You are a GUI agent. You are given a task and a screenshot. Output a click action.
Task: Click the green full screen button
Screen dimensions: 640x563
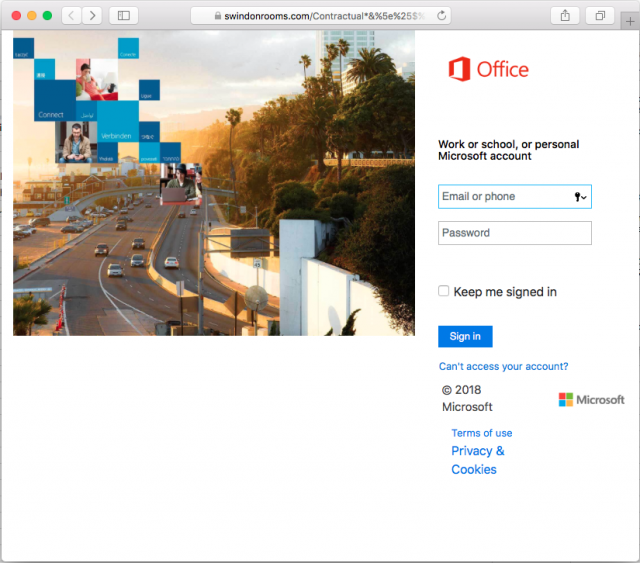tap(47, 16)
